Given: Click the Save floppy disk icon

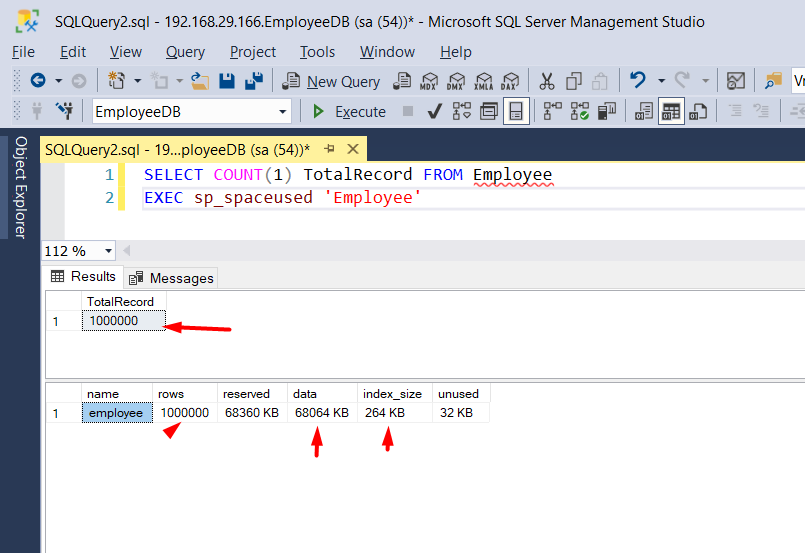Looking at the screenshot, I should [x=227, y=81].
